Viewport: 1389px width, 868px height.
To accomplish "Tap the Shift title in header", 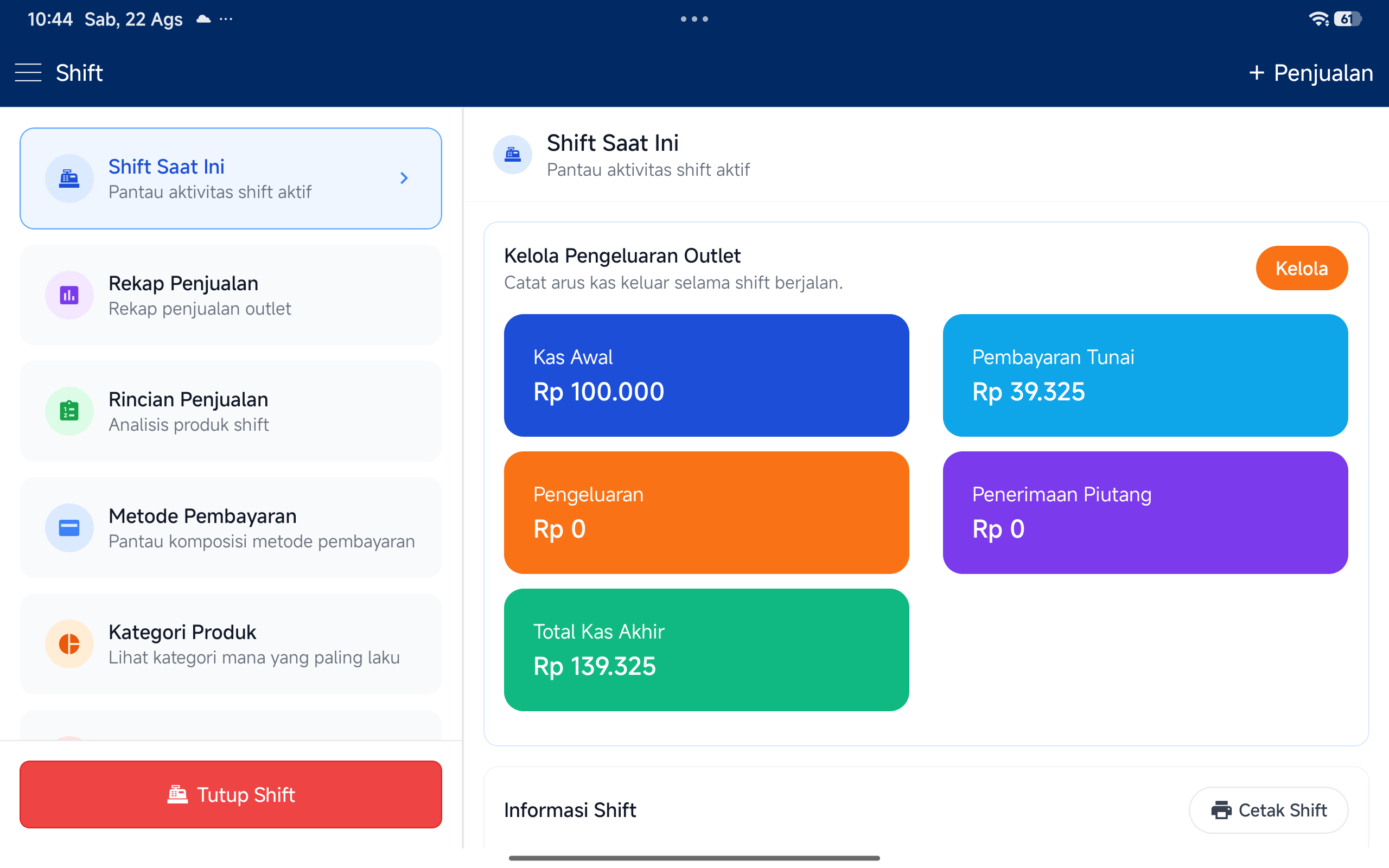I will click(x=79, y=73).
